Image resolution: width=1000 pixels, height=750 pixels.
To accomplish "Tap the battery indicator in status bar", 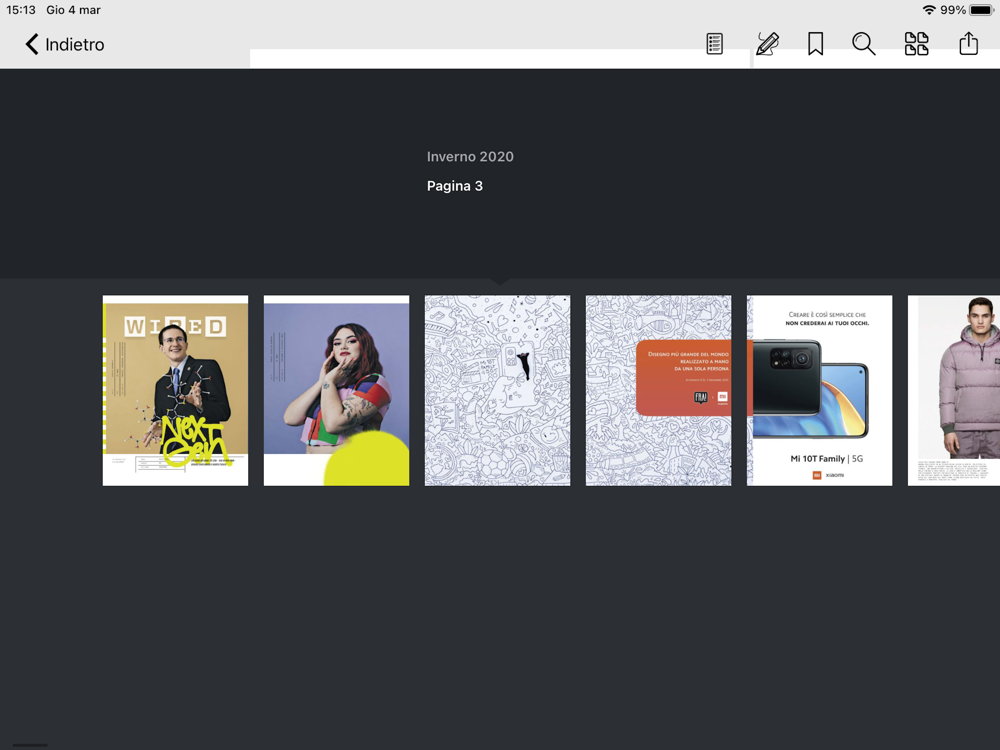I will tap(981, 10).
